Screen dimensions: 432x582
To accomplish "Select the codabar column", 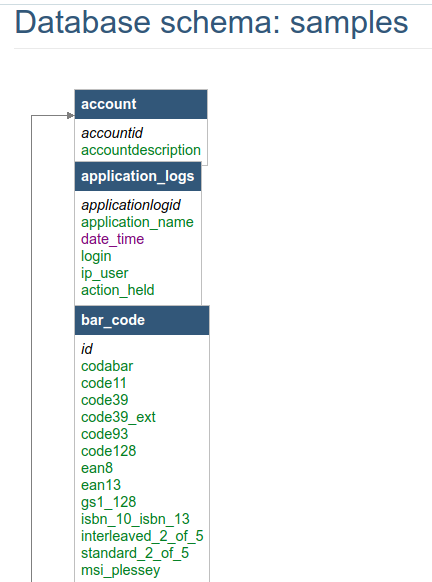I will pyautogui.click(x=107, y=366).
